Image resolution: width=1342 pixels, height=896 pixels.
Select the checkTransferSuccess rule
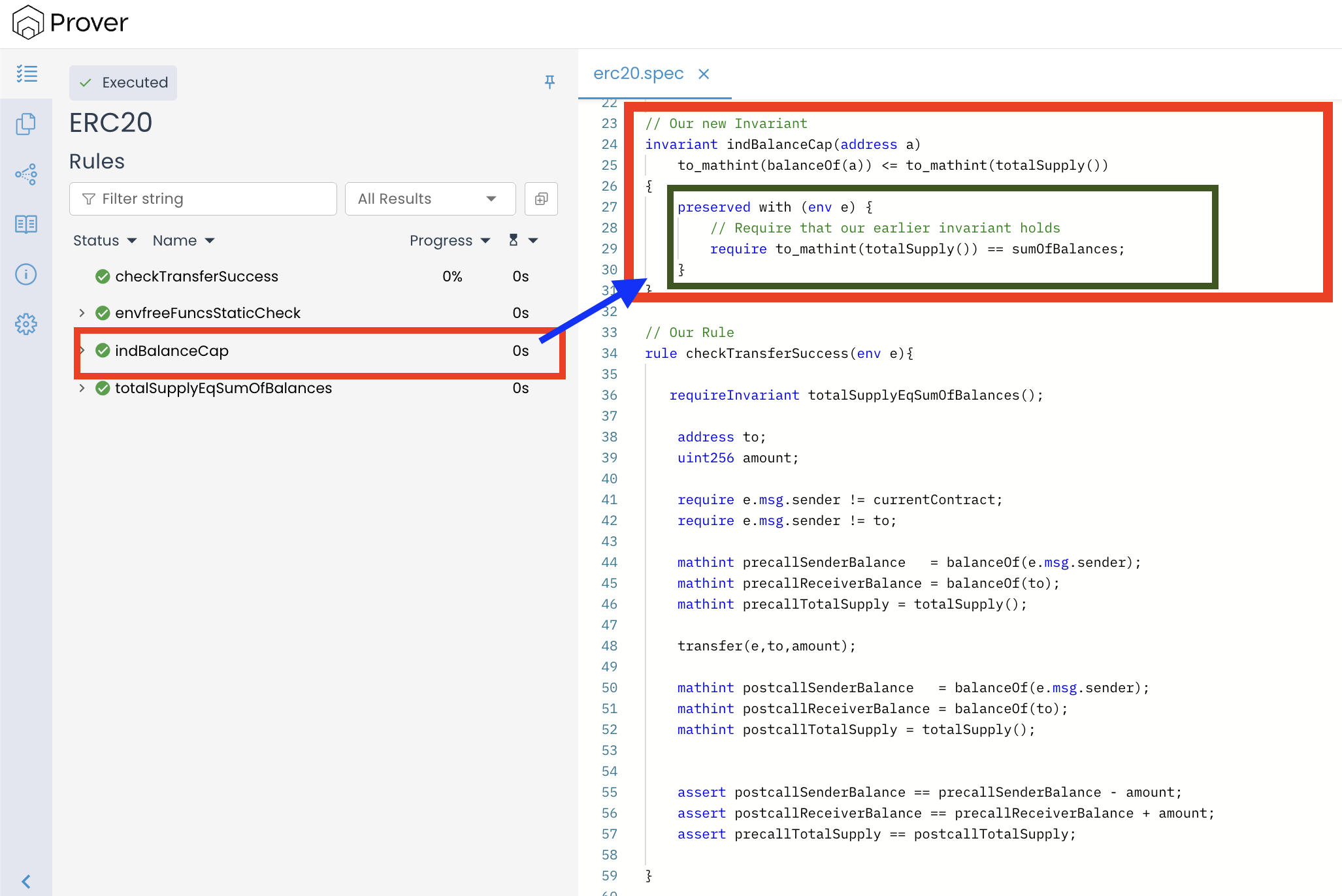197,276
